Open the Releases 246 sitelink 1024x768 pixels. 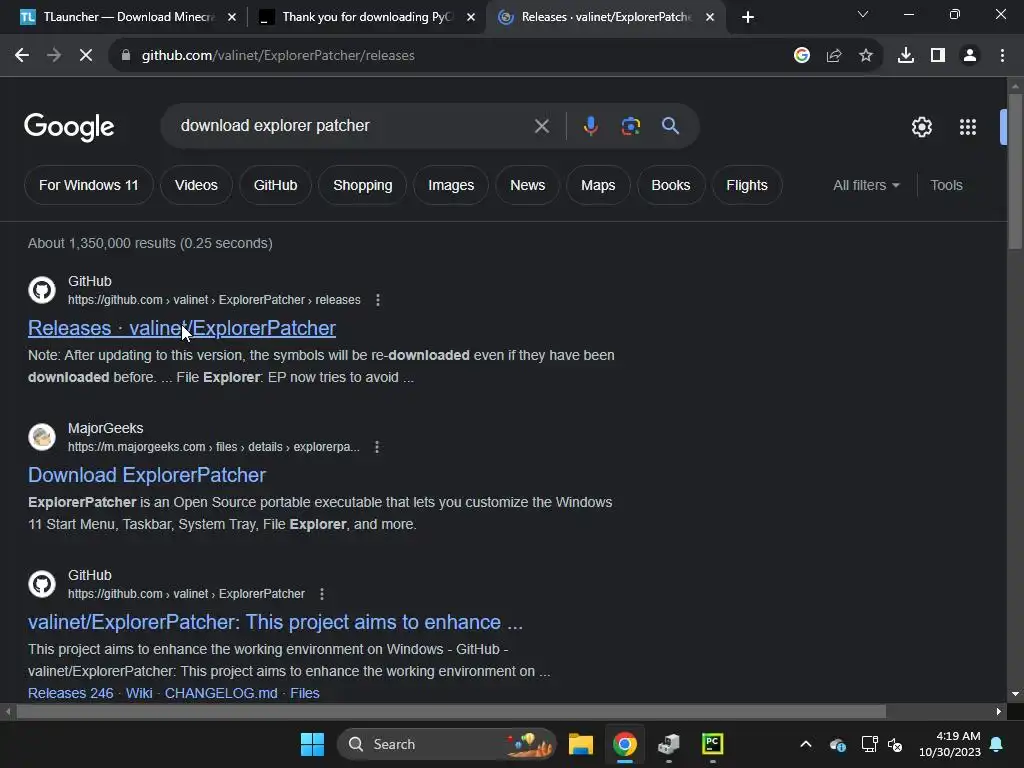pos(71,693)
